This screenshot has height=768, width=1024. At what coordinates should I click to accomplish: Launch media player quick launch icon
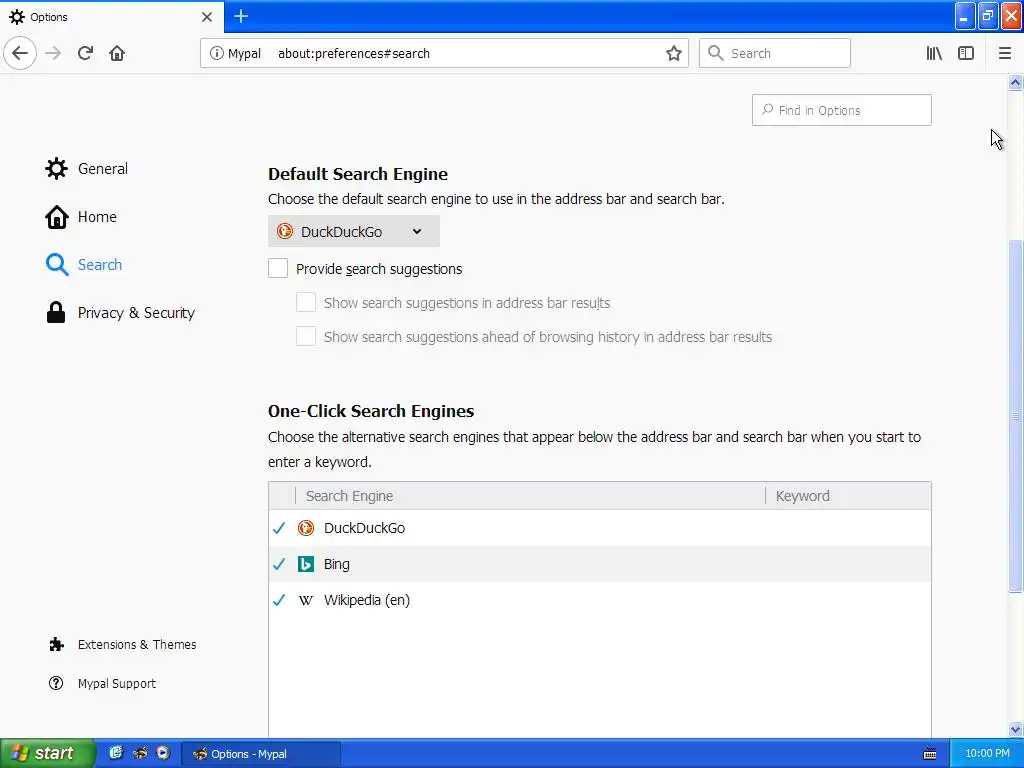(163, 753)
